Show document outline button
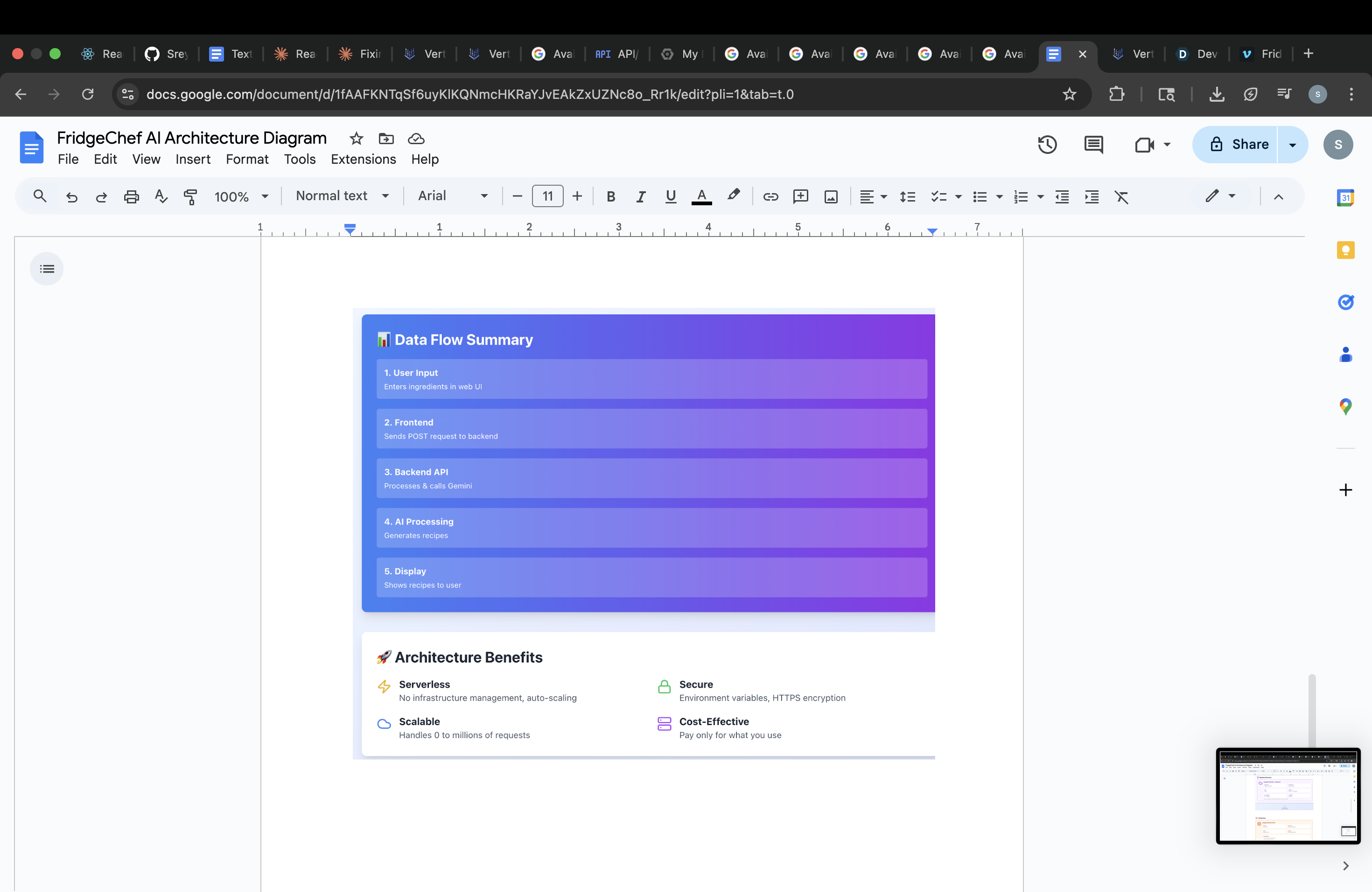 [x=47, y=269]
